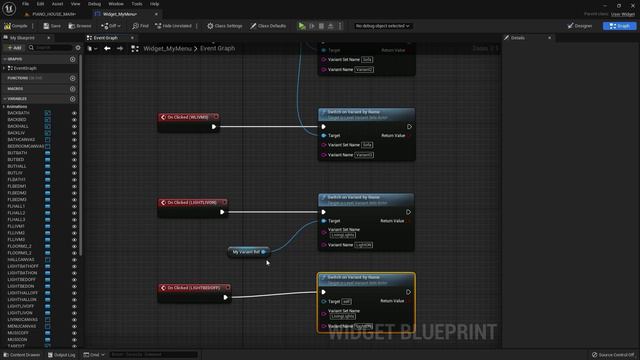Viewport: 640px width, 360px height.
Task: Navigate back in graph history
Action: pyautogui.click(x=107, y=48)
